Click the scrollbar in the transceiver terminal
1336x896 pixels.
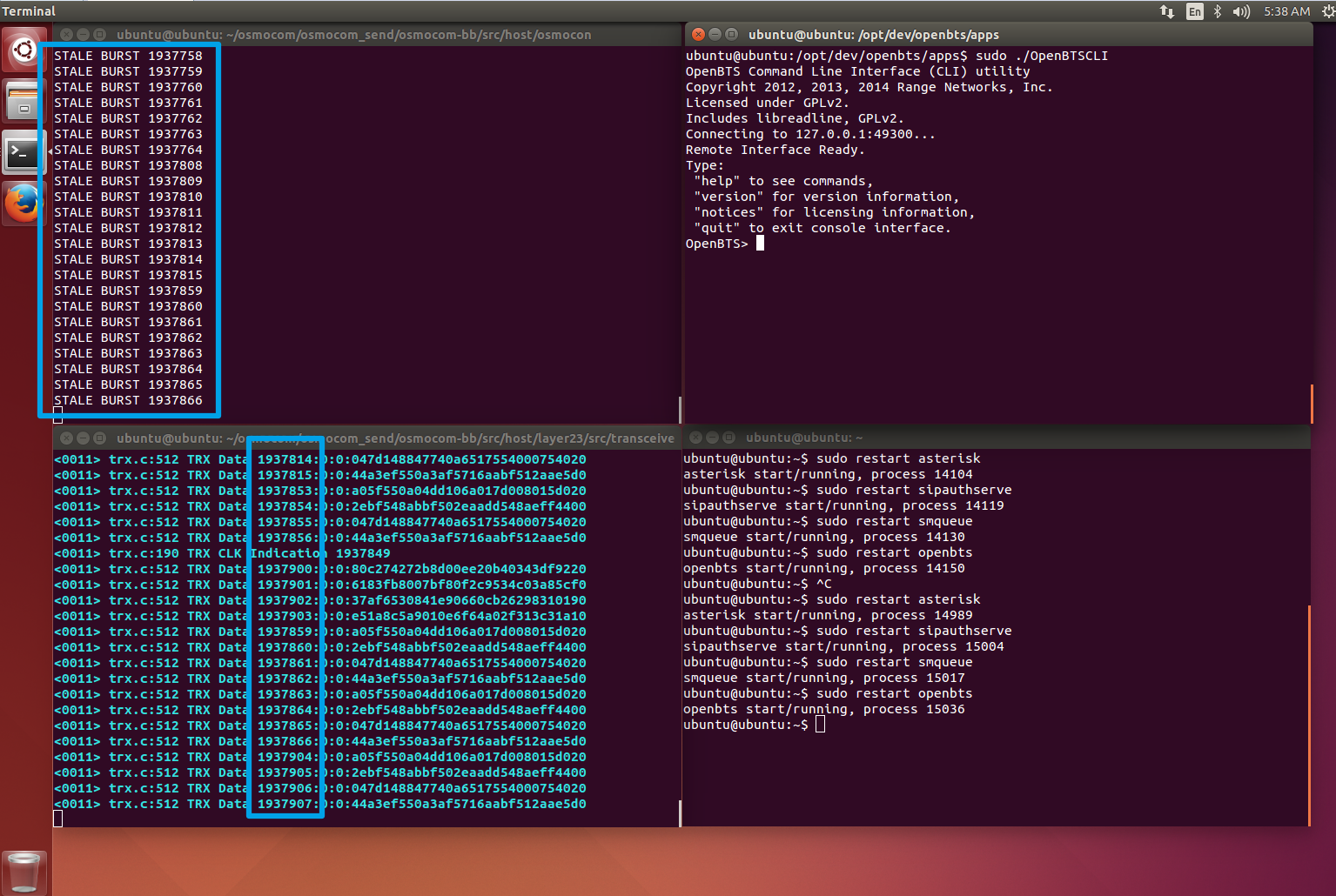(680, 813)
